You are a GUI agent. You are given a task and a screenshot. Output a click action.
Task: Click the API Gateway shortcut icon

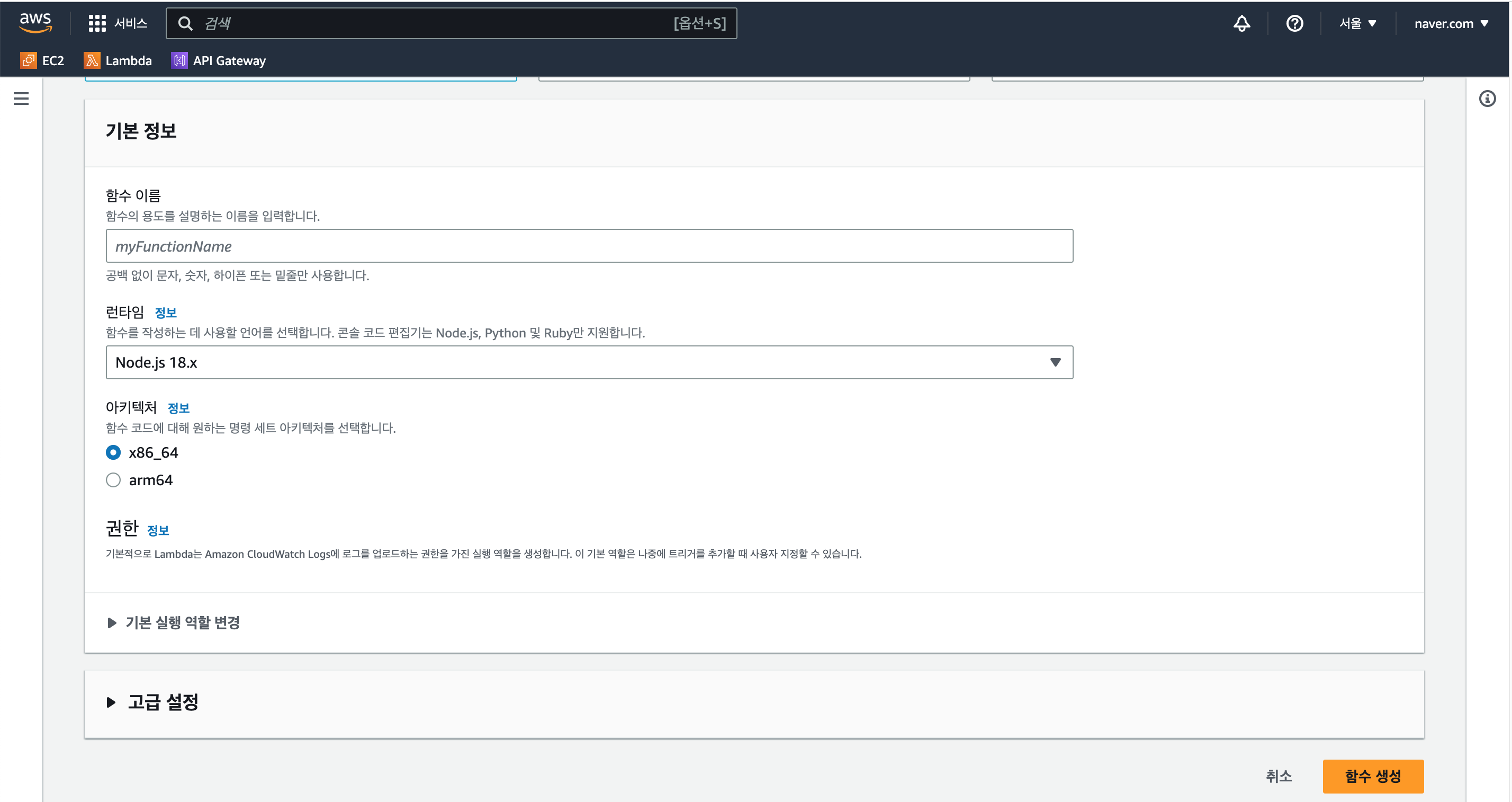pos(179,60)
